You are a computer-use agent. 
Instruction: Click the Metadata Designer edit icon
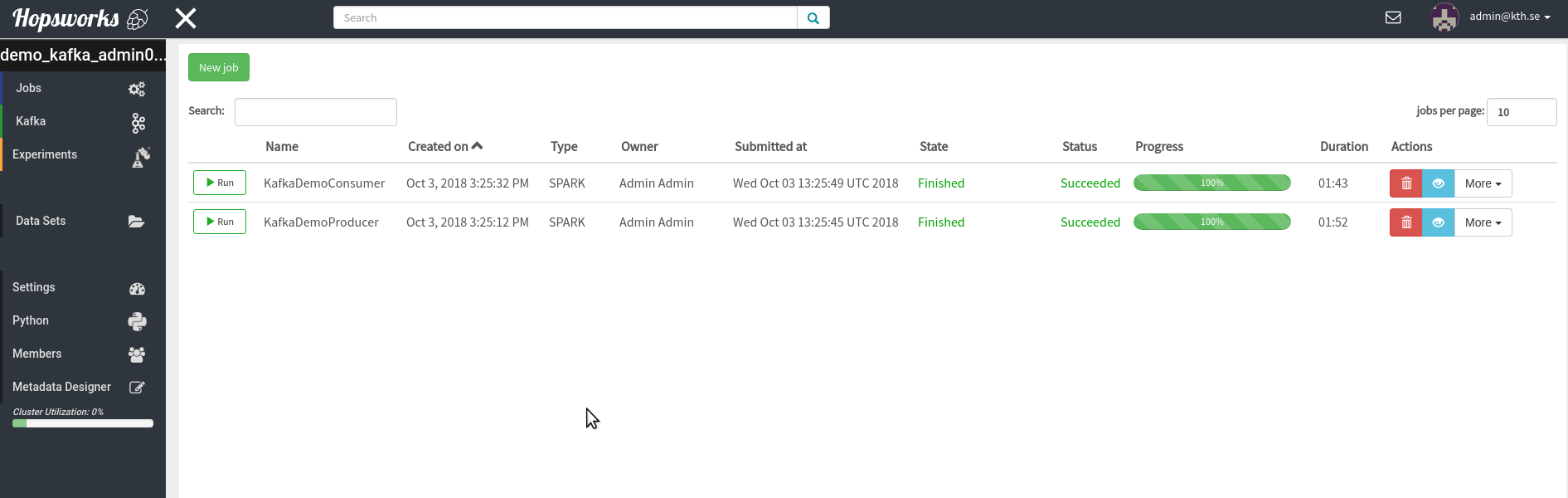pyautogui.click(x=138, y=388)
